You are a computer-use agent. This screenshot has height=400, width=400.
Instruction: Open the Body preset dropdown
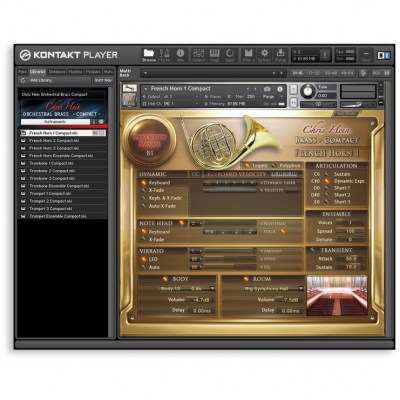click(x=187, y=289)
